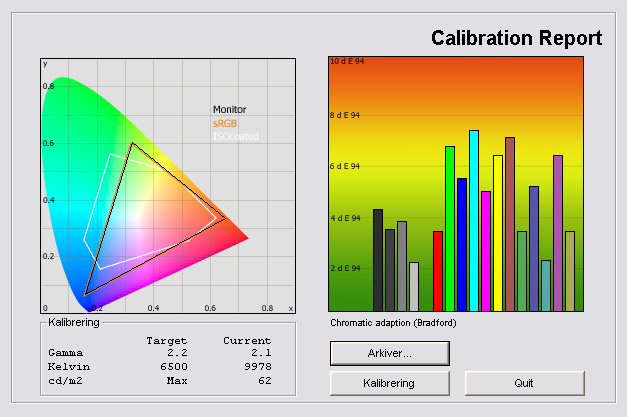Click the purple color bar
The image size is (627, 417).
(x=558, y=233)
